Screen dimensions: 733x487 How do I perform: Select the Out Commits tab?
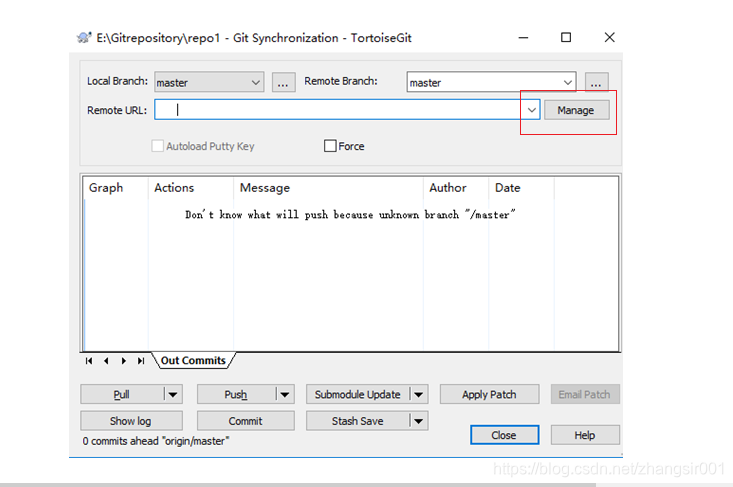(x=193, y=360)
